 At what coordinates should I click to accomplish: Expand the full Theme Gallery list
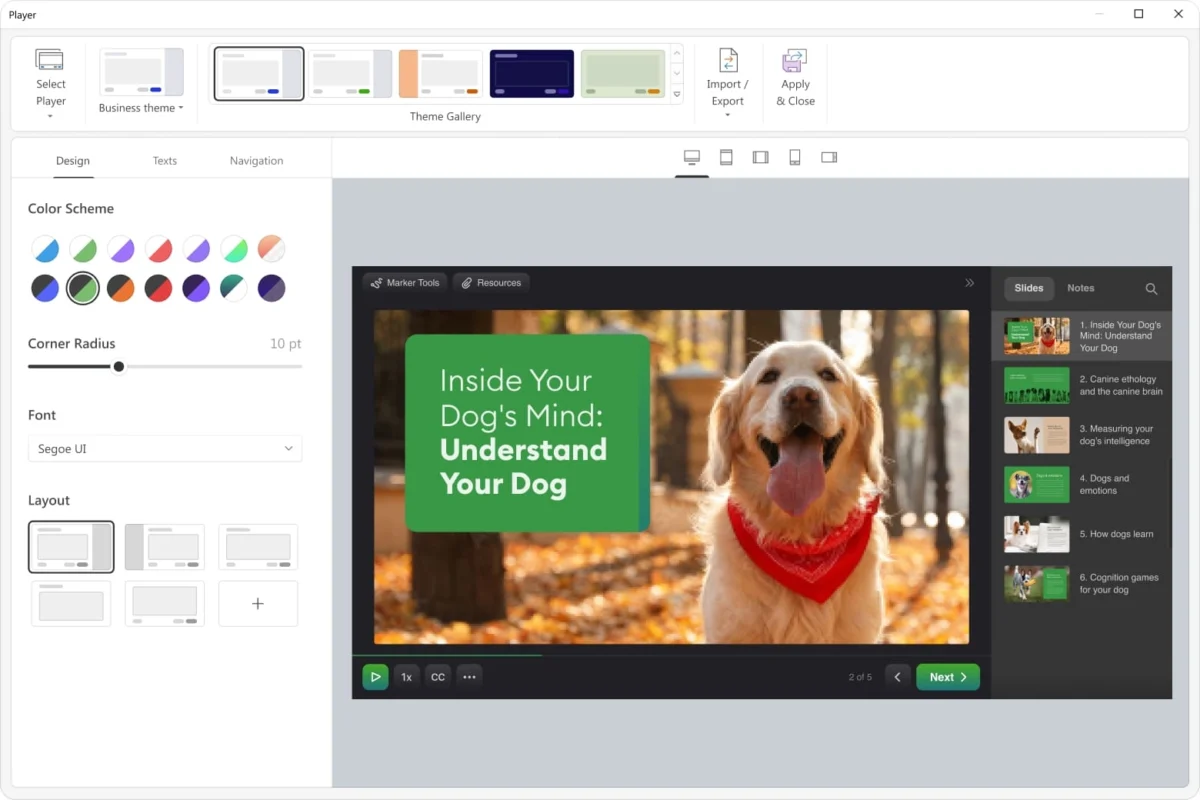[x=677, y=94]
